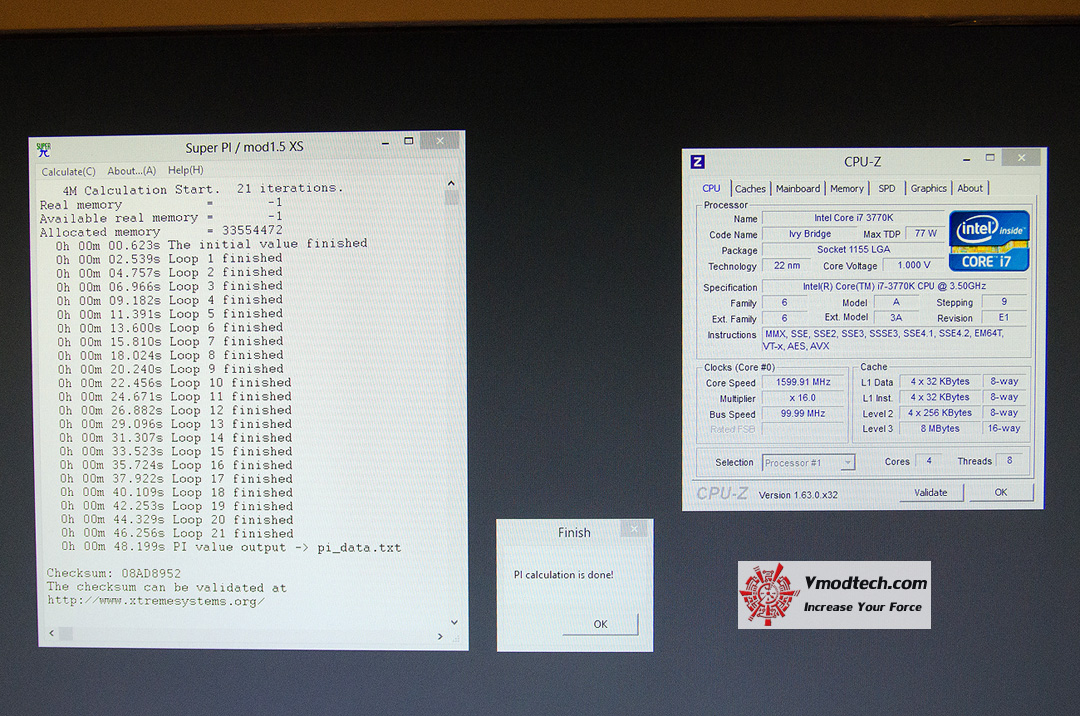This screenshot has width=1080, height=716.
Task: Open the Processor #1 selection dropdown
Action: (809, 463)
